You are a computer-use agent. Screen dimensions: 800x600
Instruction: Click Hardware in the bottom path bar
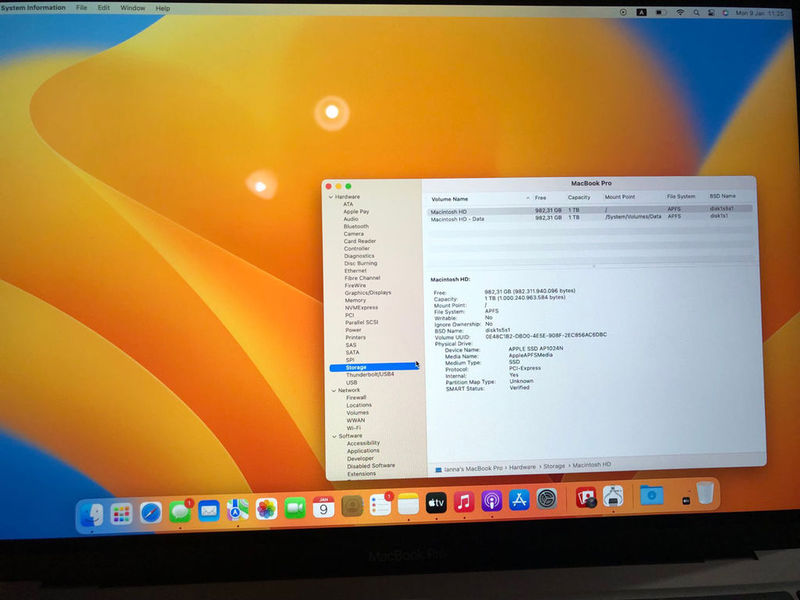(522, 467)
